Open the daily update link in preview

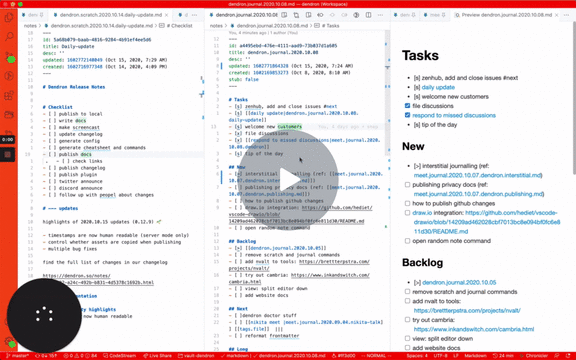click(438, 87)
